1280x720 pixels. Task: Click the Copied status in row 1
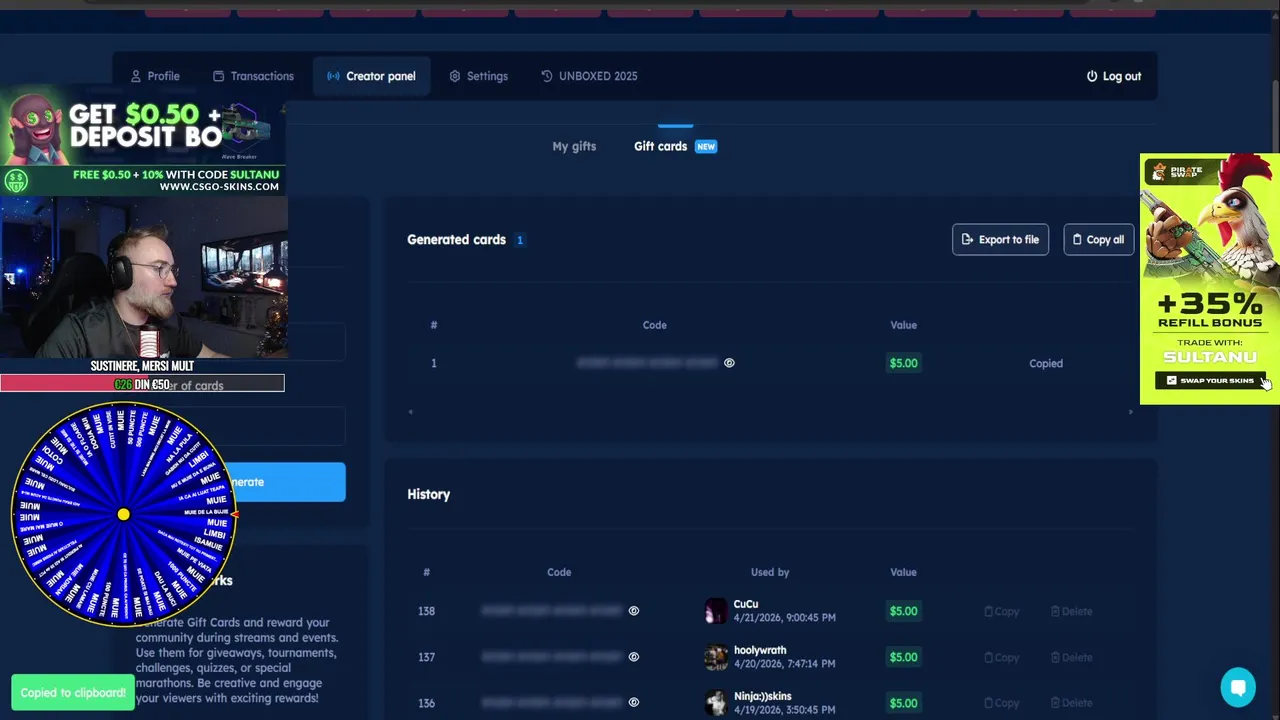click(x=1046, y=363)
